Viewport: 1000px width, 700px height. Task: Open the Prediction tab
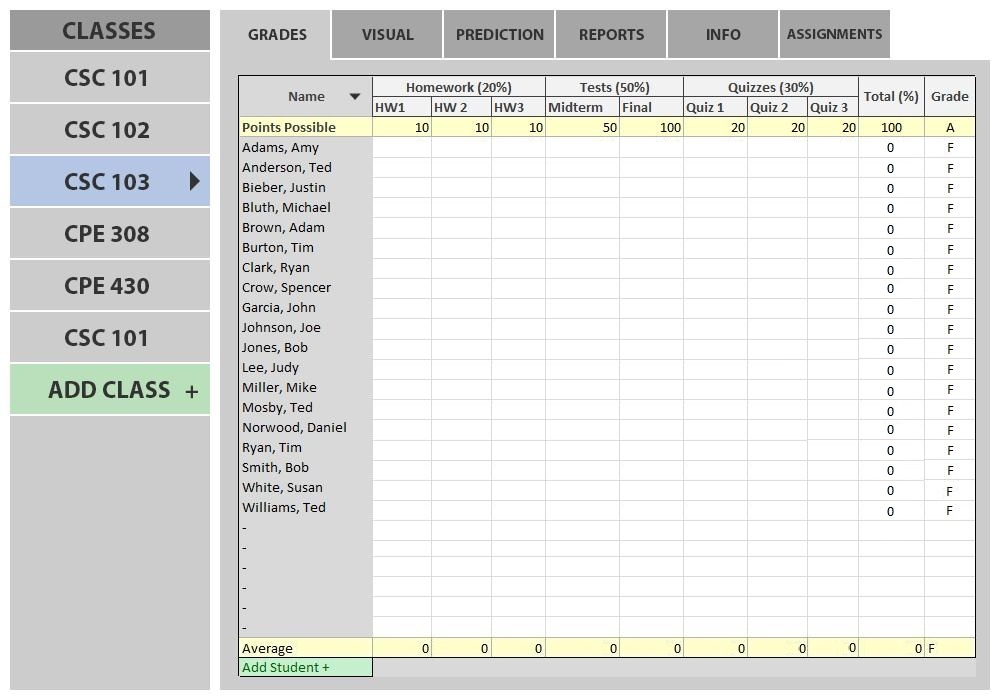[x=499, y=34]
